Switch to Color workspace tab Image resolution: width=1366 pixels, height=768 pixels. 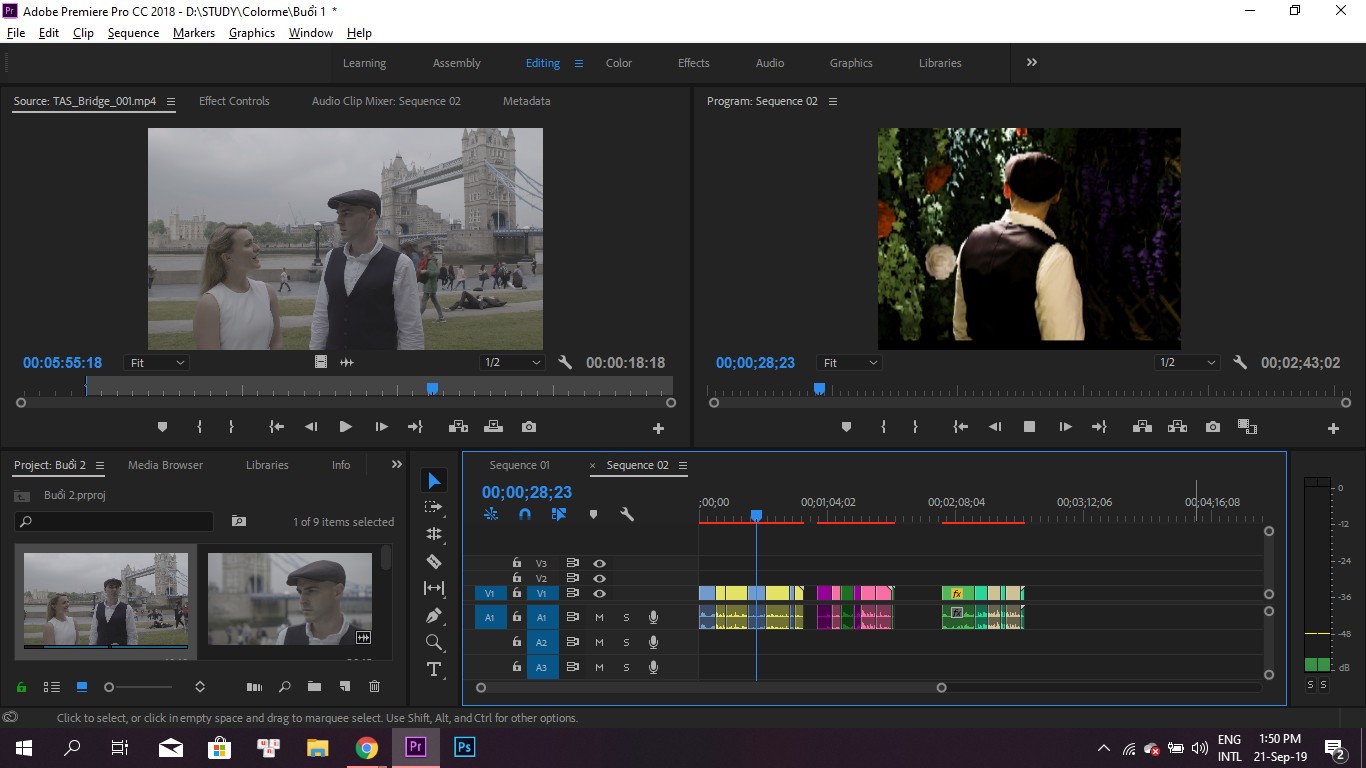pos(619,63)
